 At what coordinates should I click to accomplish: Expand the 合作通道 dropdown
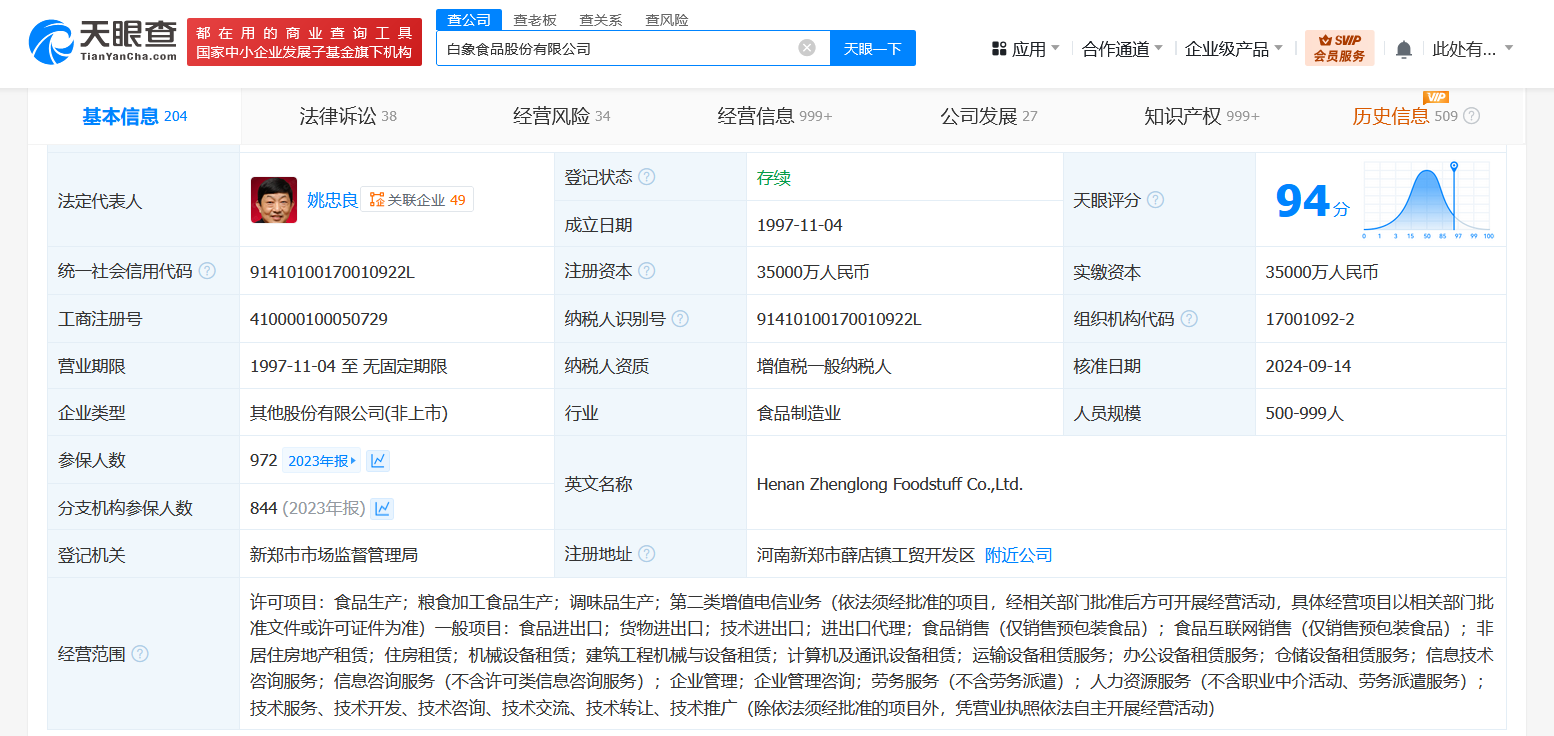pyautogui.click(x=1122, y=49)
